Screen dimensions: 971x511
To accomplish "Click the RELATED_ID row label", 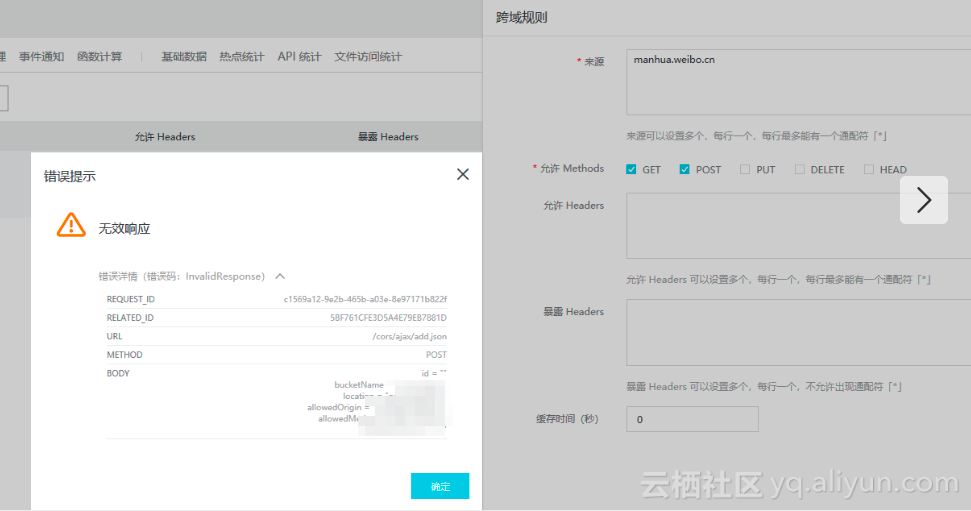I will [130, 318].
